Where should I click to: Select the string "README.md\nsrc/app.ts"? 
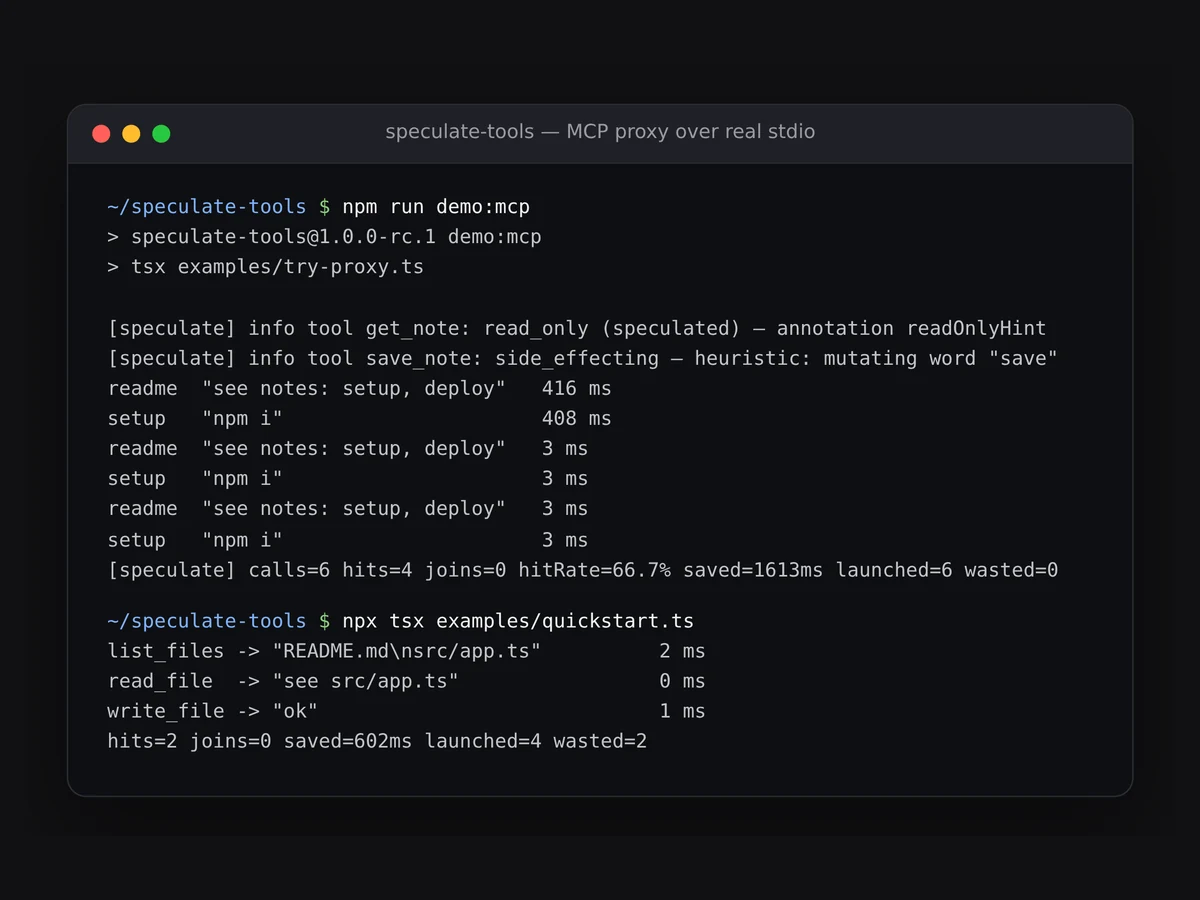407,651
